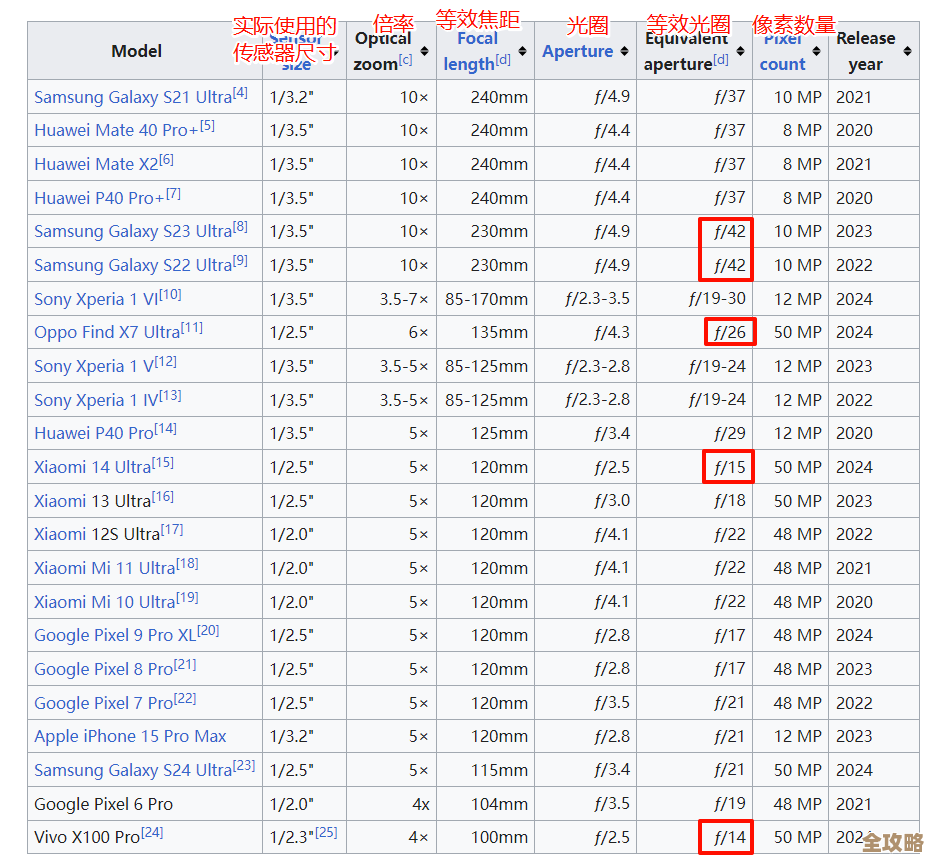Click the Aperture column sort arrows
Screen dimensions: 929x861
coord(625,51)
